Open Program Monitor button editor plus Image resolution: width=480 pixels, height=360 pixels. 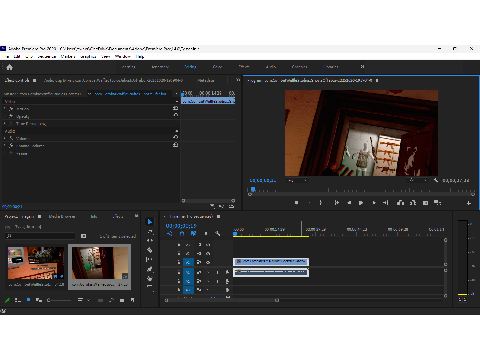pyautogui.click(x=469, y=203)
